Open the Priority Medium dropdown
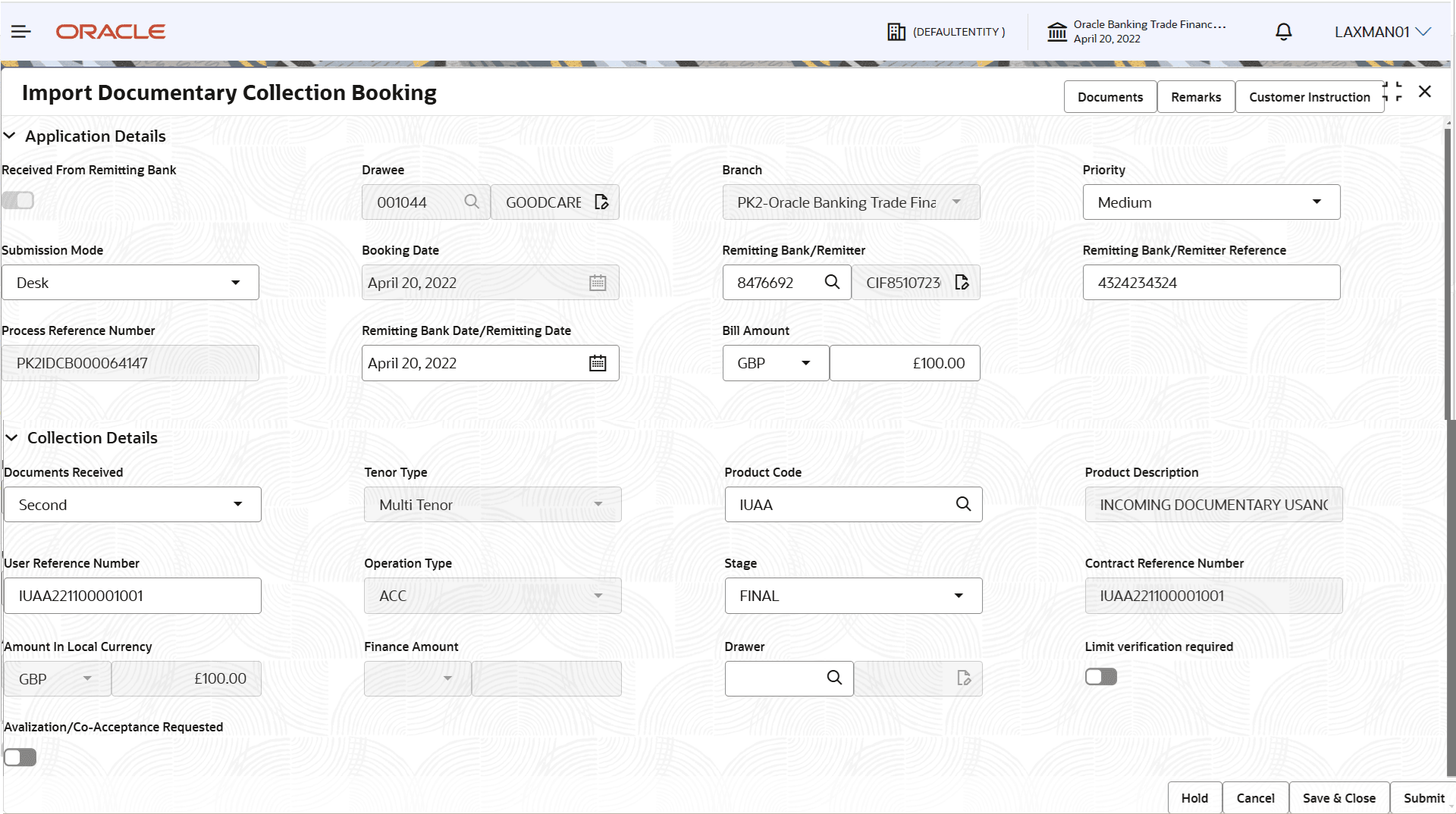This screenshot has height=814, width=1456. (1211, 202)
